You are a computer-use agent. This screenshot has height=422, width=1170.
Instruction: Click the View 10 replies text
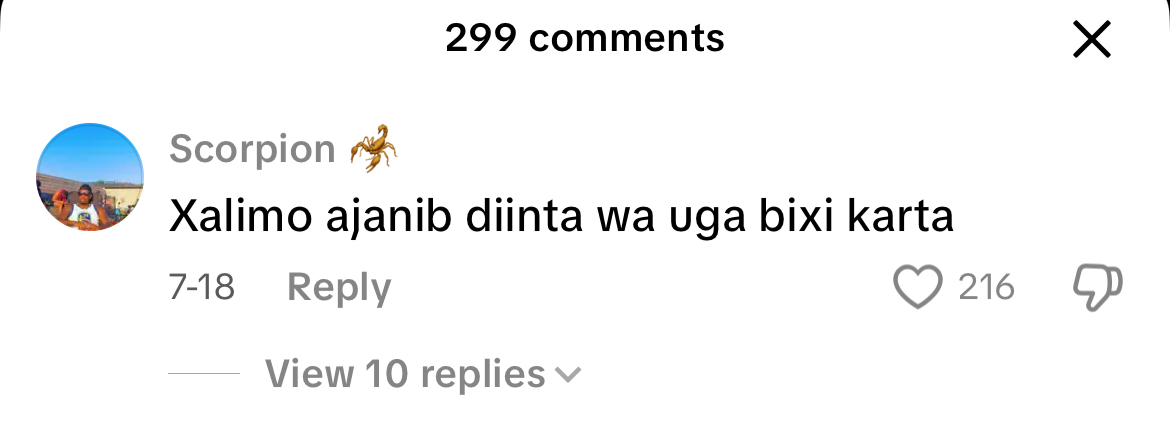405,374
